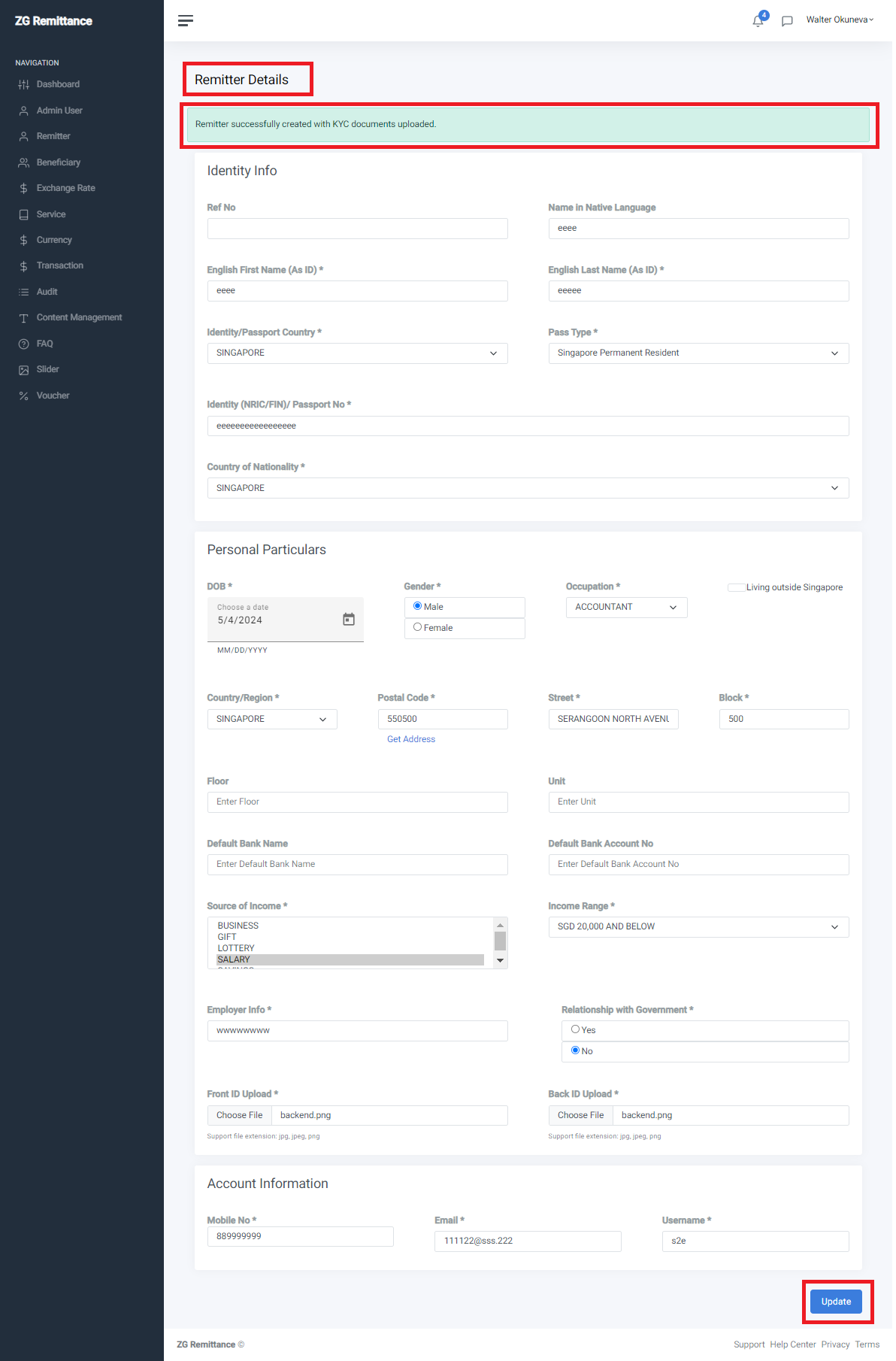
Task: Open the chat messages icon
Action: click(x=787, y=21)
